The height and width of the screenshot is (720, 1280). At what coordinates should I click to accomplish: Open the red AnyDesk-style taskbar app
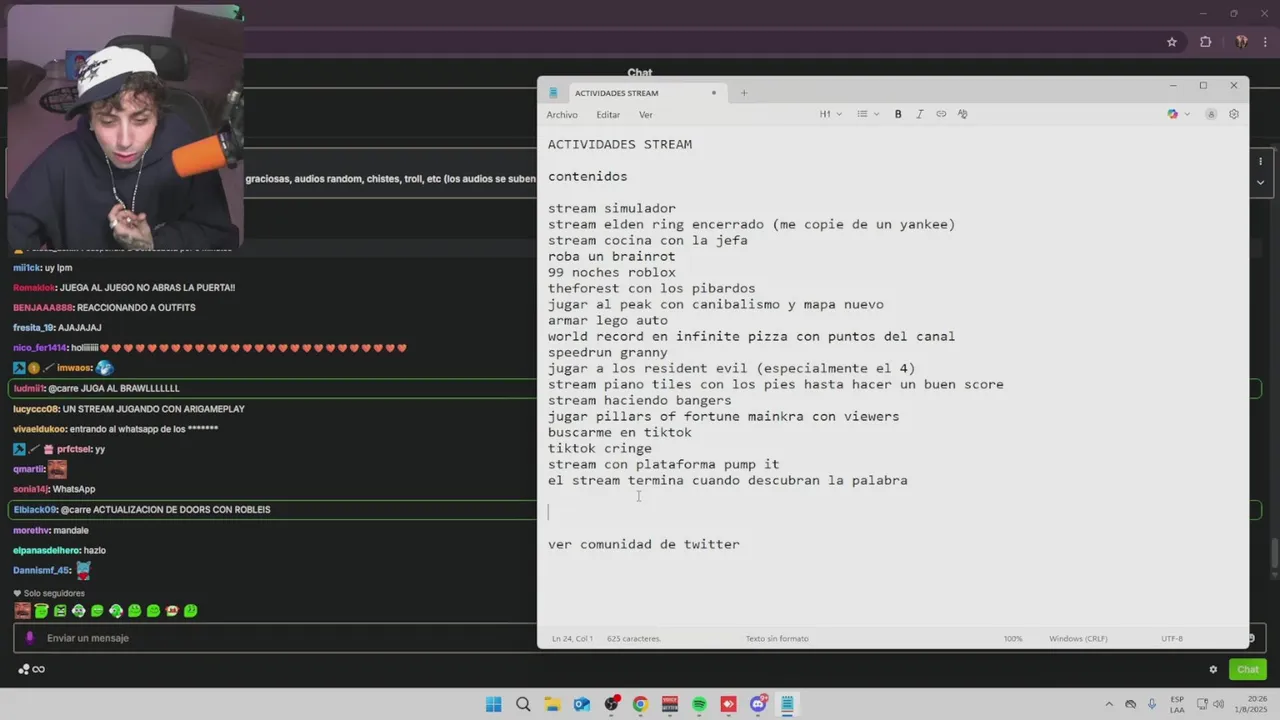[x=728, y=704]
